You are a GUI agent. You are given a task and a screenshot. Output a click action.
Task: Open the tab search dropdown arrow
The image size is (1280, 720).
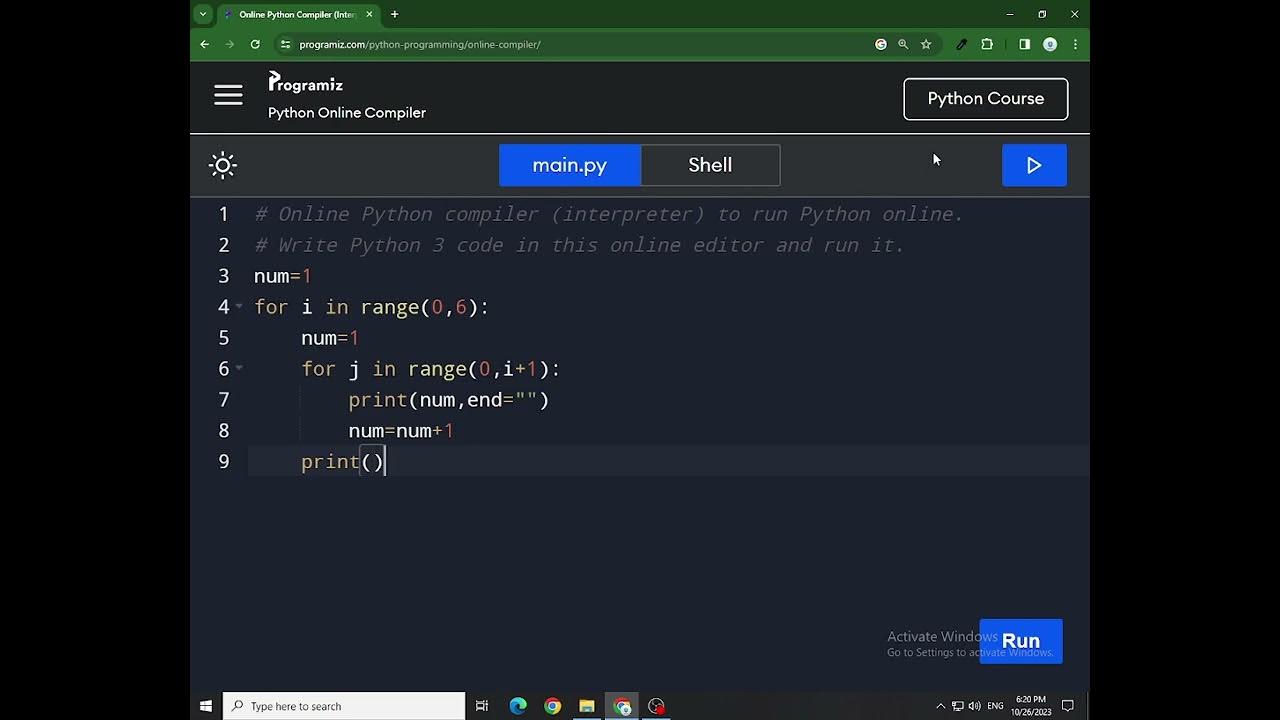(203, 14)
